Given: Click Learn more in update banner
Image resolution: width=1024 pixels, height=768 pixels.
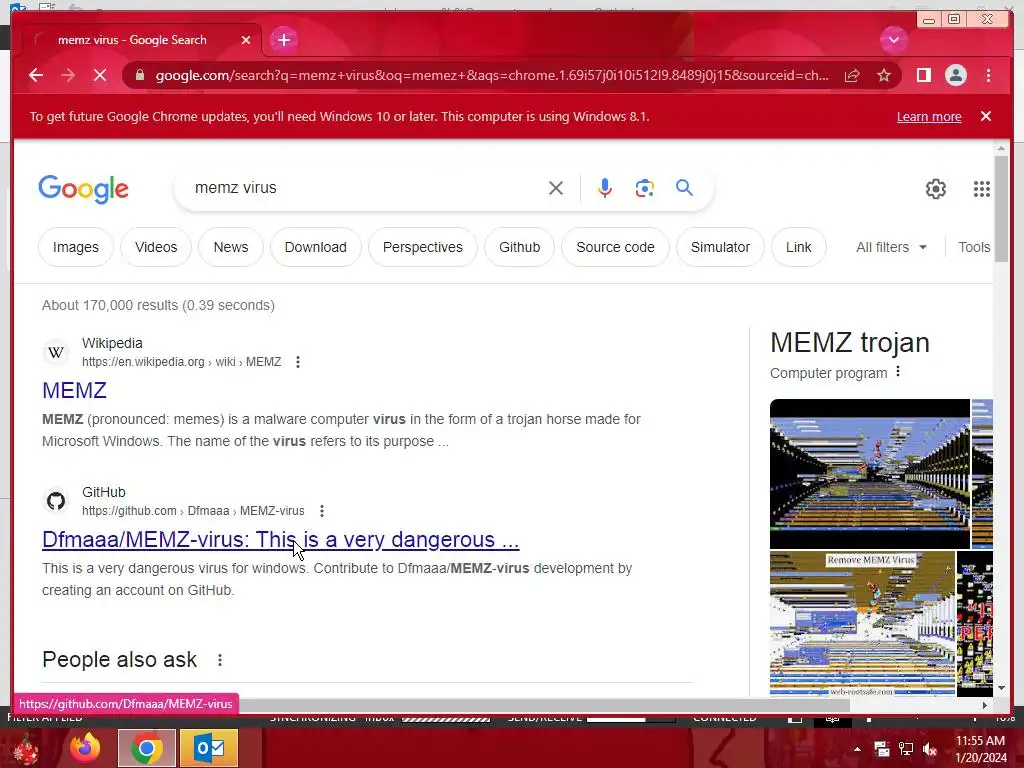Looking at the screenshot, I should 929,117.
